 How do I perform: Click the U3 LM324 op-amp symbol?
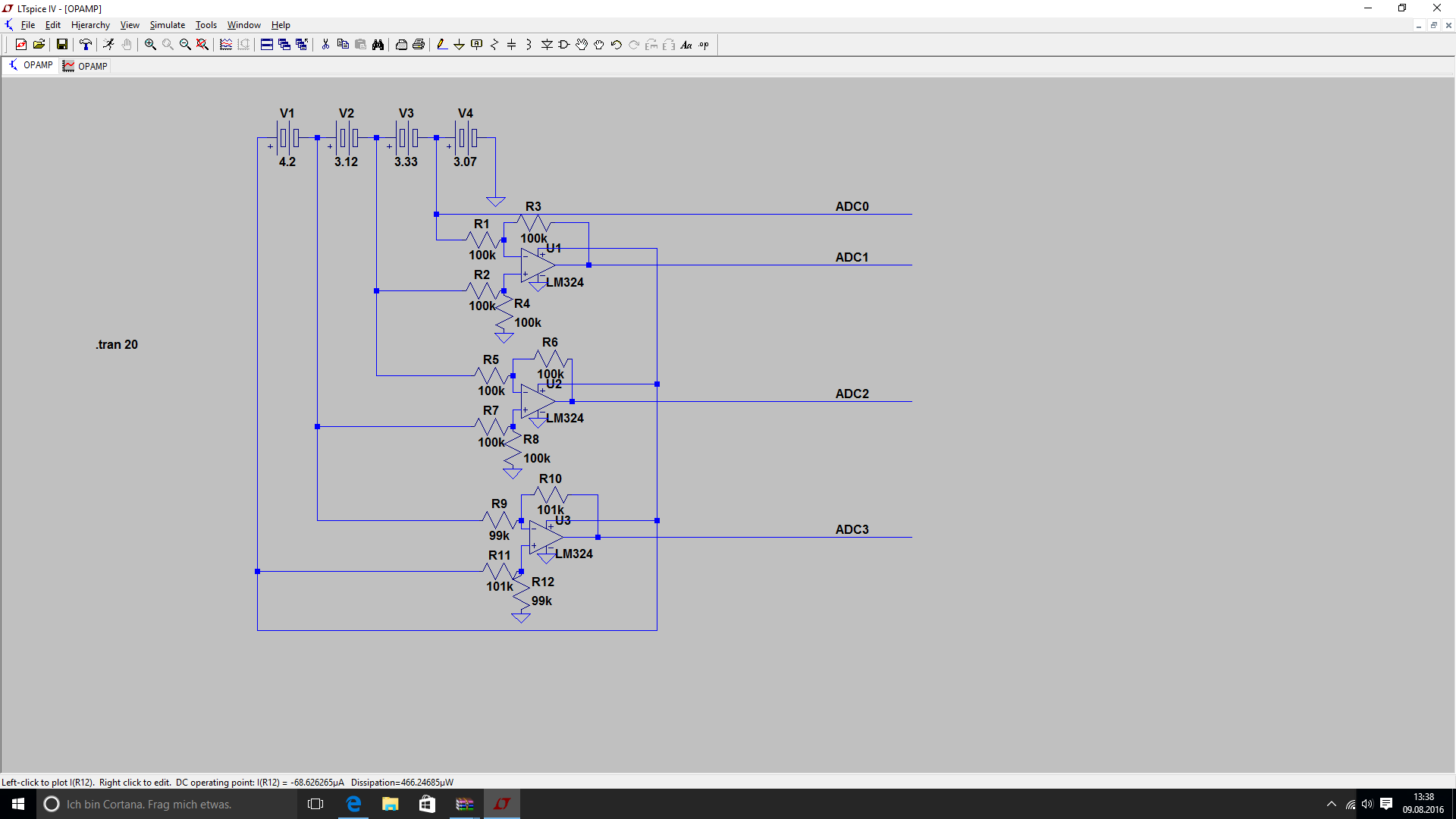(x=546, y=538)
